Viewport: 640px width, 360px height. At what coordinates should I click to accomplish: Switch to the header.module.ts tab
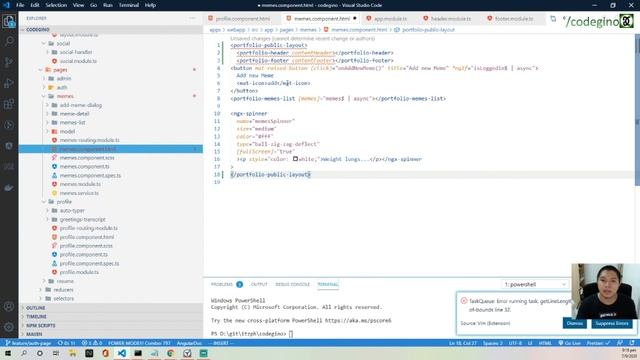tap(450, 19)
